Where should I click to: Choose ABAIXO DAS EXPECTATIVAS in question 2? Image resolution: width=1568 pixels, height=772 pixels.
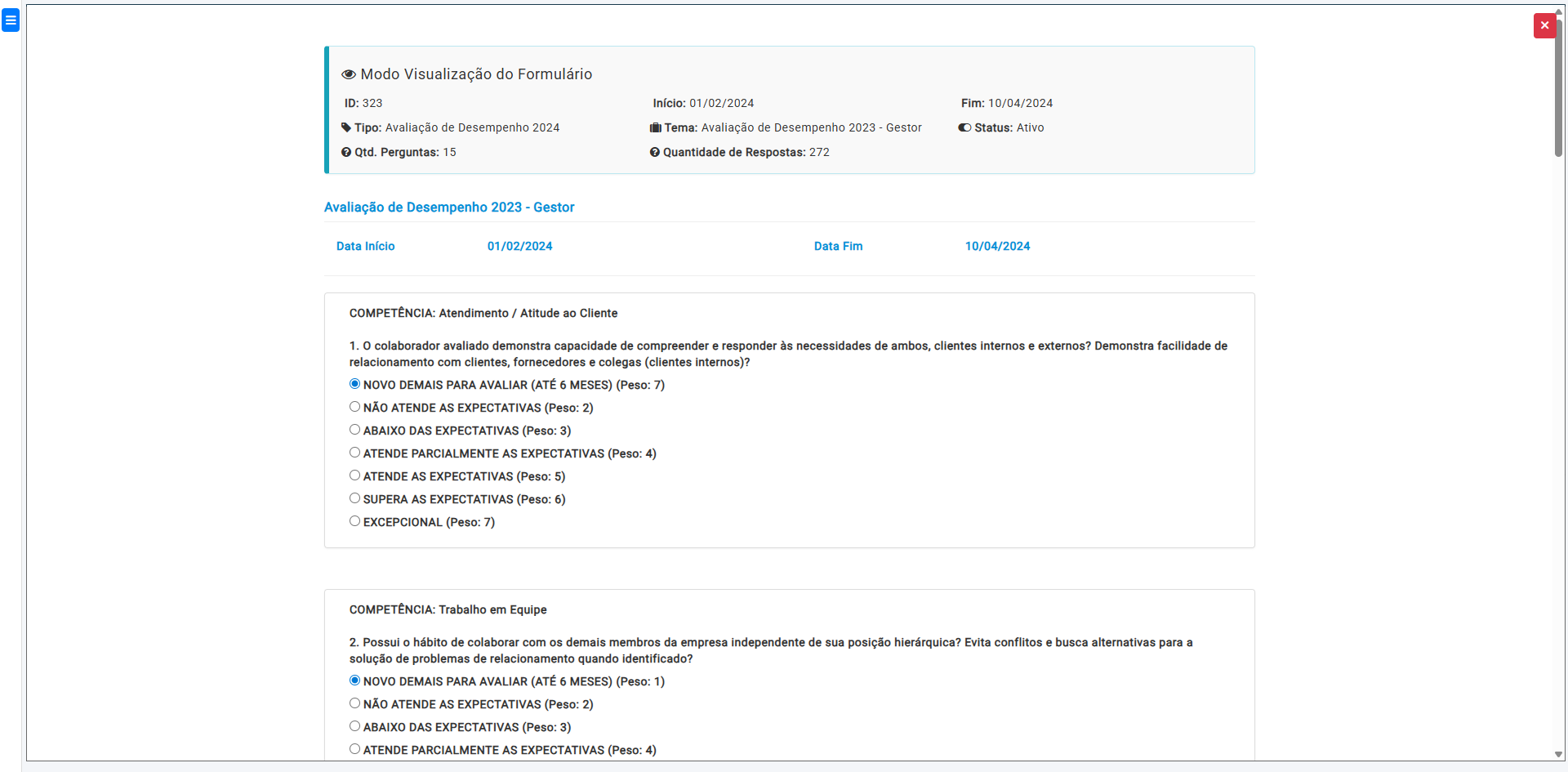(x=355, y=726)
